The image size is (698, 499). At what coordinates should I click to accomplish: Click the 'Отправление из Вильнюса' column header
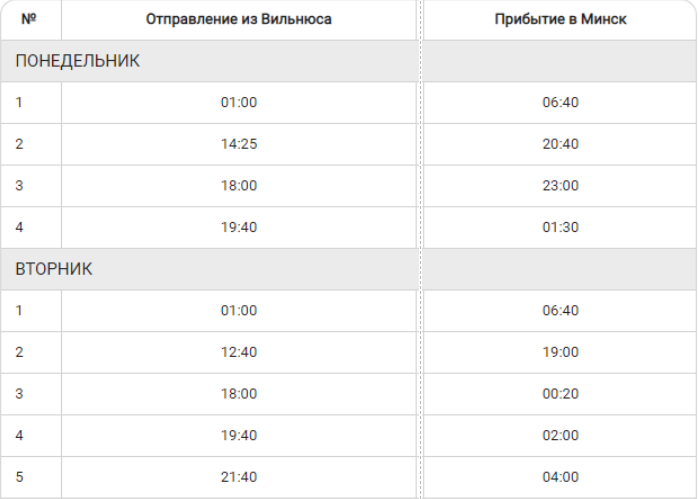click(x=238, y=20)
